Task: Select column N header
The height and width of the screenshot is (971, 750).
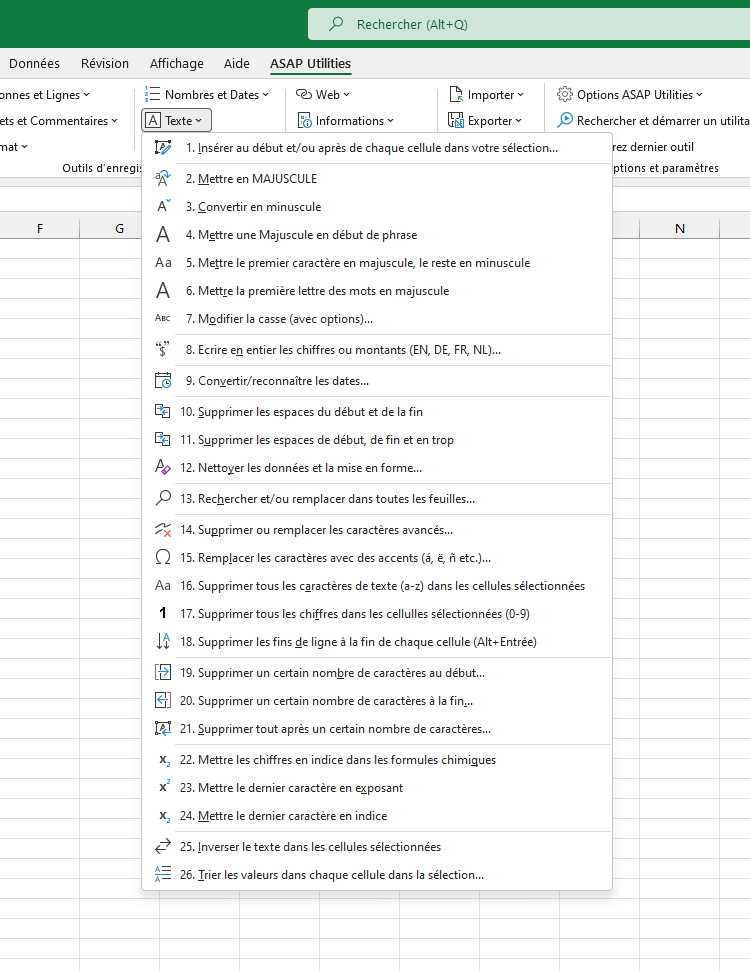Action: [x=679, y=229]
